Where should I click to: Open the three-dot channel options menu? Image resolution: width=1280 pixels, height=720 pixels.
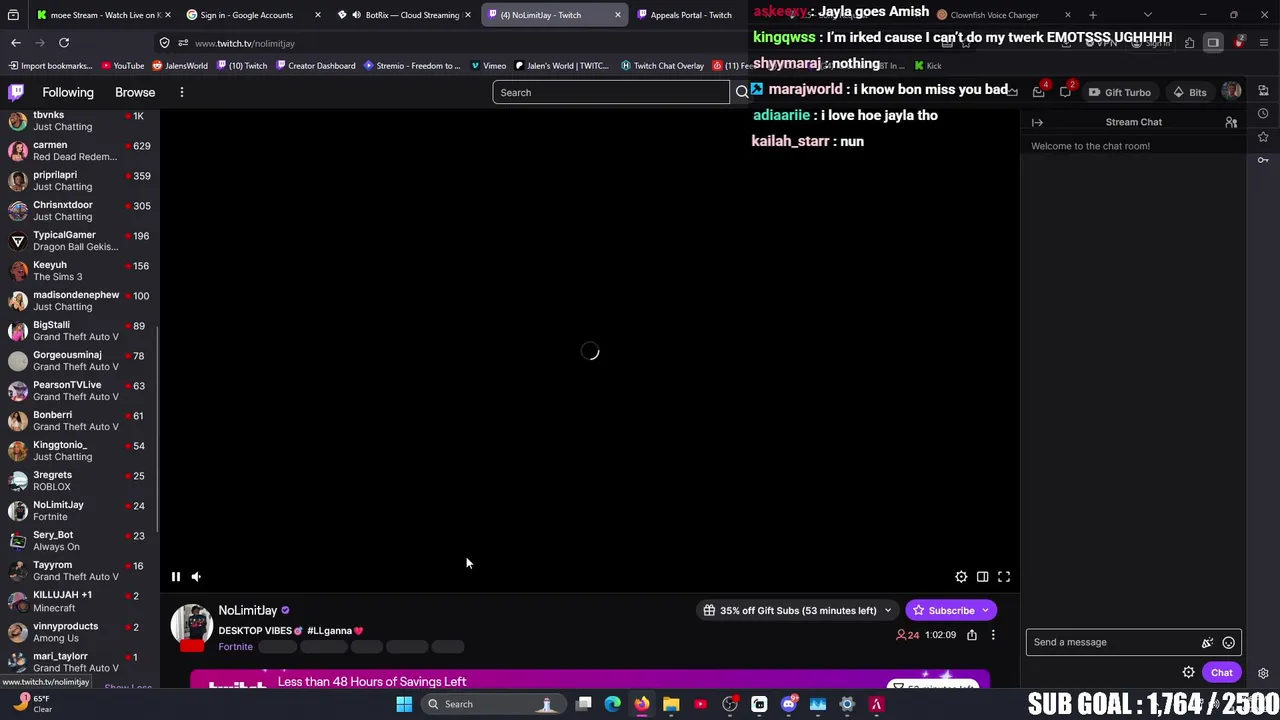[x=993, y=634]
